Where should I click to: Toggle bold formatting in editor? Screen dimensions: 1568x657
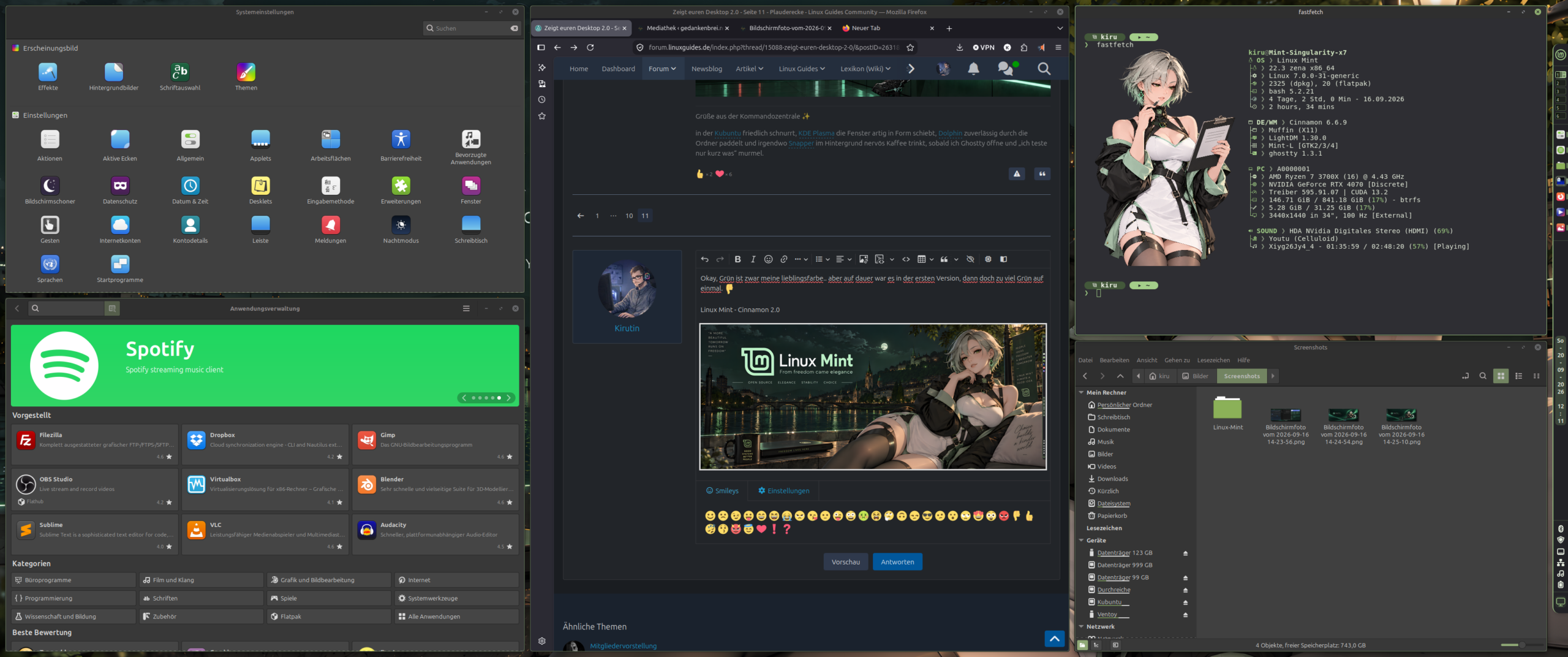[x=737, y=259]
